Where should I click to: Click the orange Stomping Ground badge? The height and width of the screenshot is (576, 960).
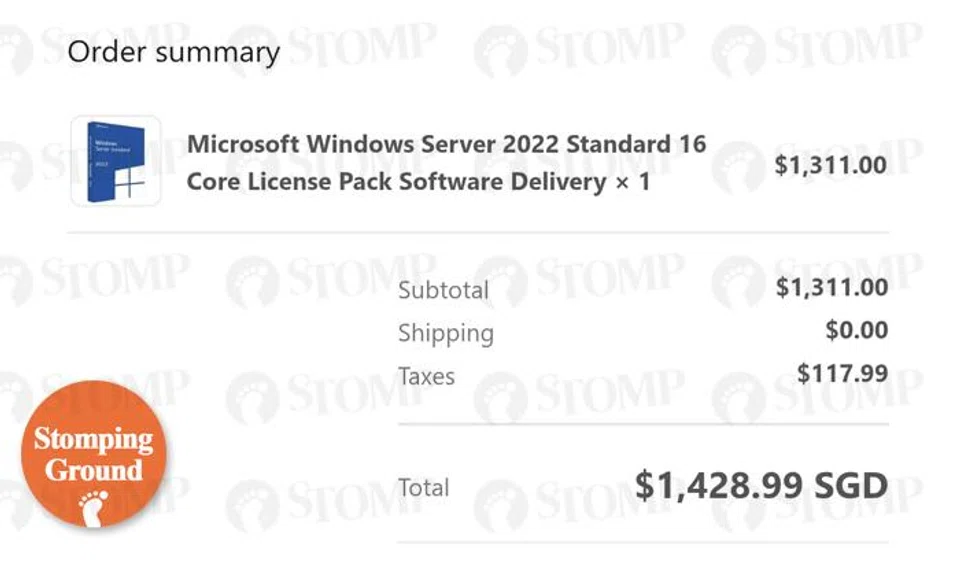[94, 455]
